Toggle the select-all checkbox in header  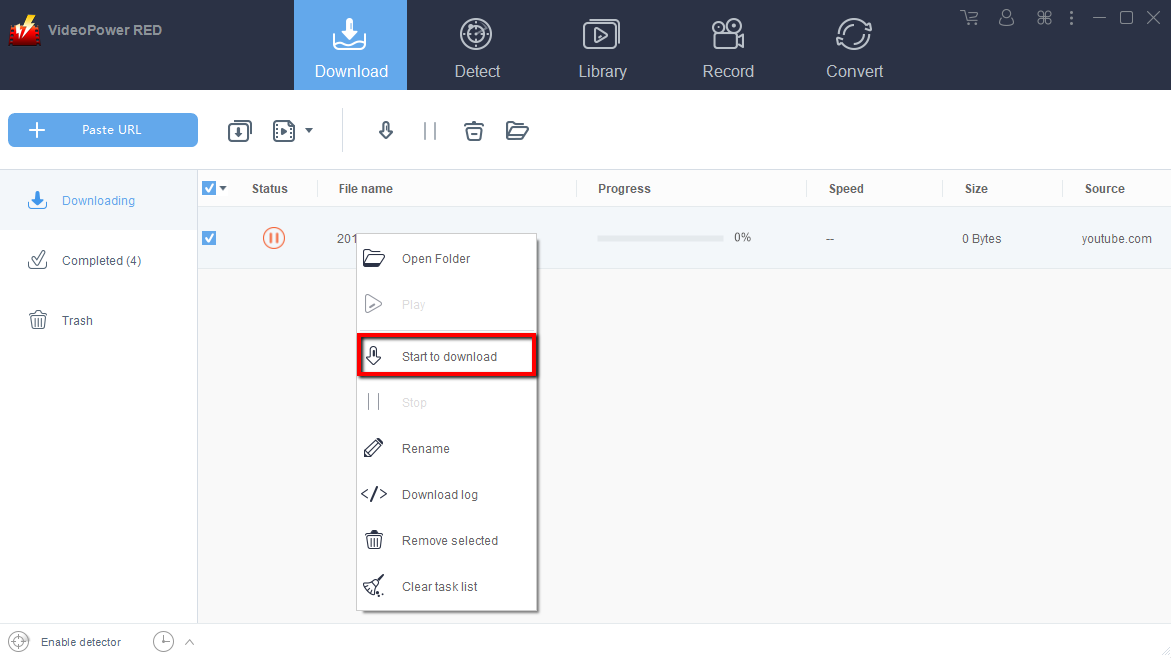[x=209, y=188]
